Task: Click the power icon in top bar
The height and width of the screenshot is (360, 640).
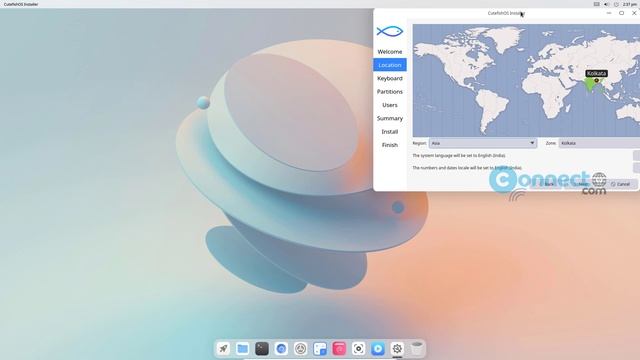Action: [616, 4]
